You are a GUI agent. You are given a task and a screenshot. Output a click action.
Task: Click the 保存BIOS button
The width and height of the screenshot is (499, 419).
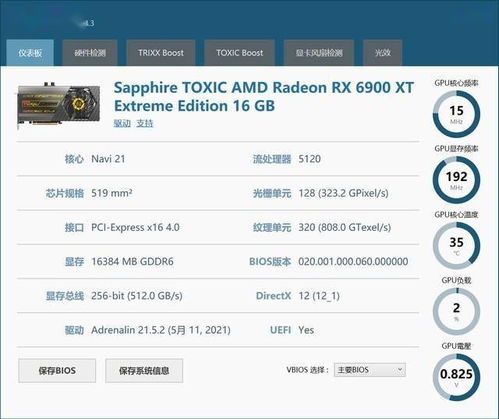(x=57, y=371)
